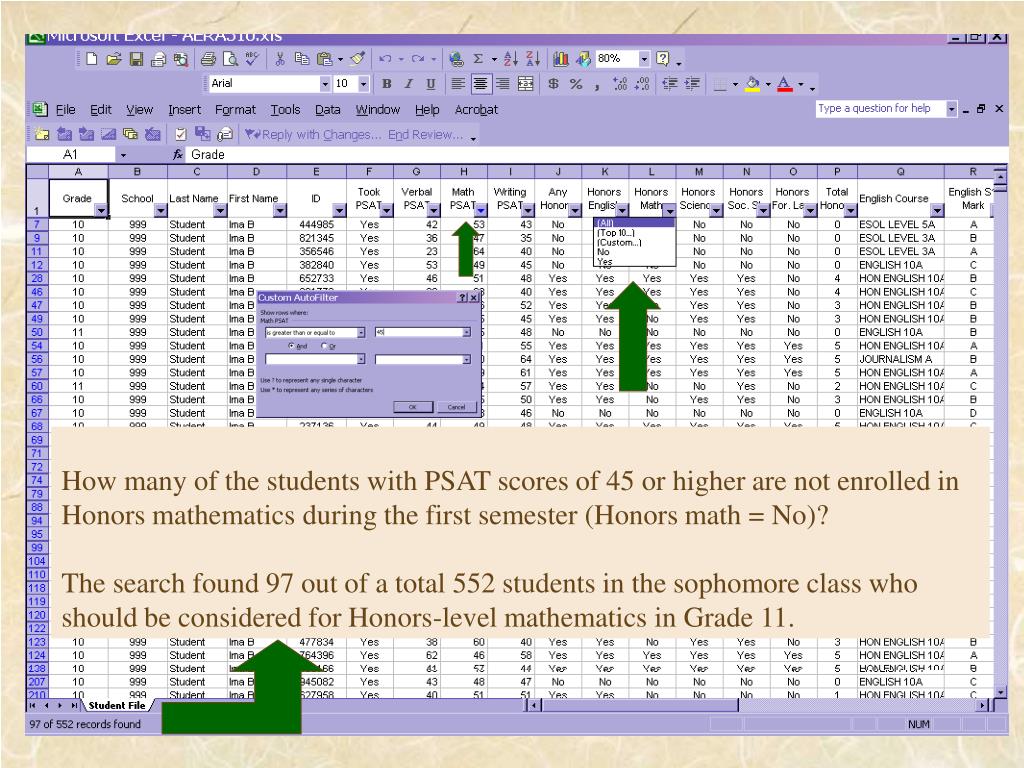Cut selection with the scissors icon
1024x768 pixels.
(280, 59)
